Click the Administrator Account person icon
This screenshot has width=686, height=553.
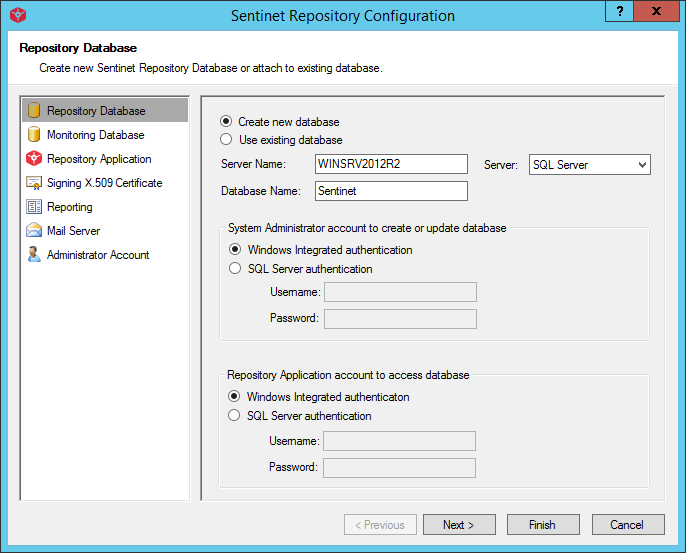click(x=34, y=254)
